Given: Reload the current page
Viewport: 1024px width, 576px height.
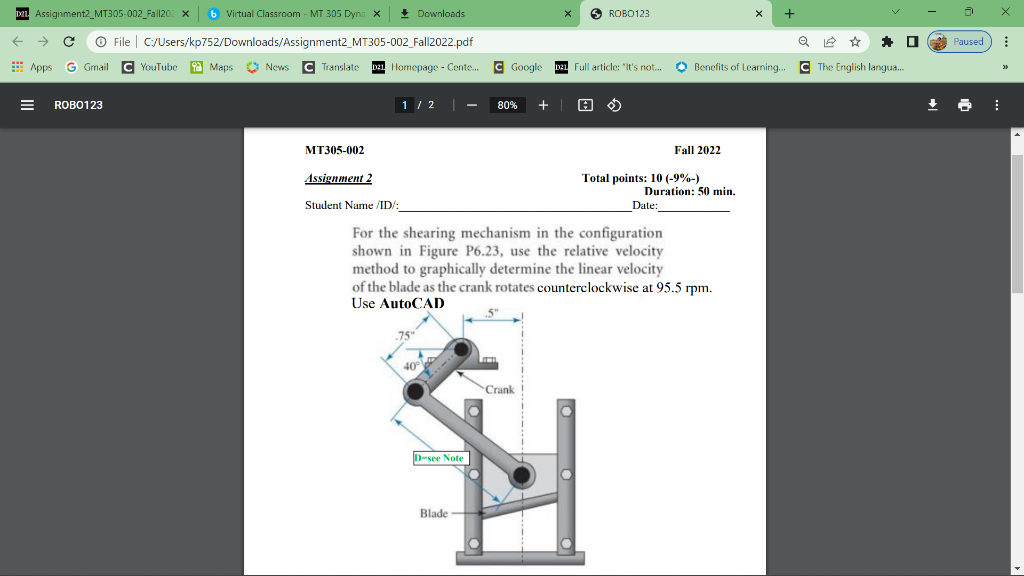Looking at the screenshot, I should click(69, 42).
